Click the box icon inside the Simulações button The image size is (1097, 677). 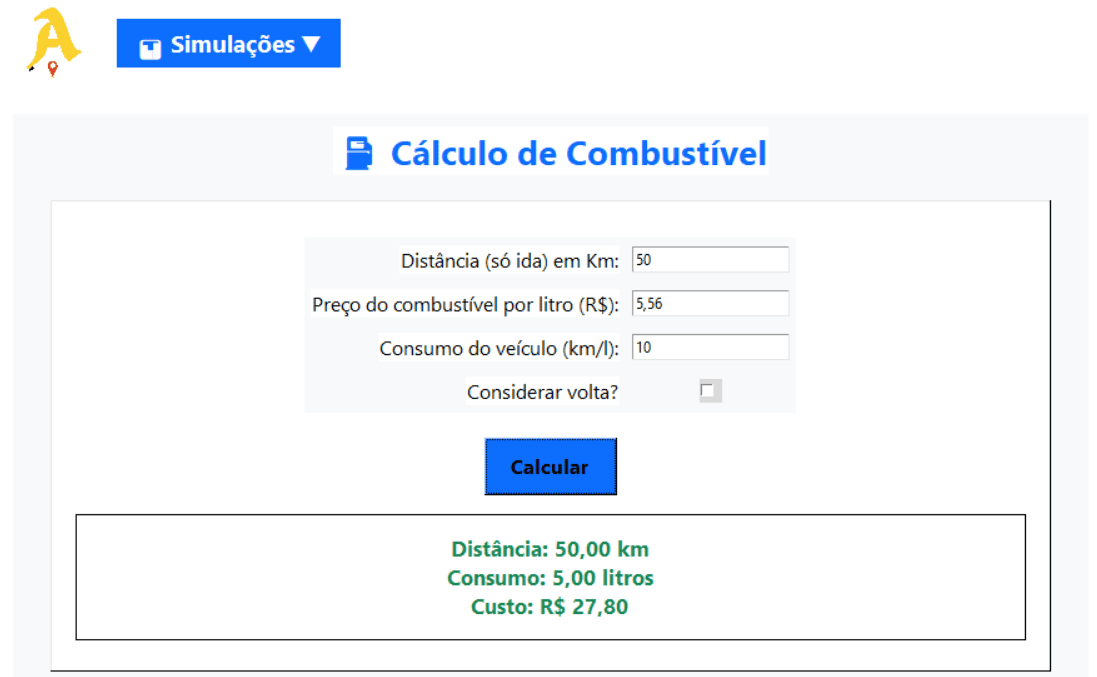[152, 43]
